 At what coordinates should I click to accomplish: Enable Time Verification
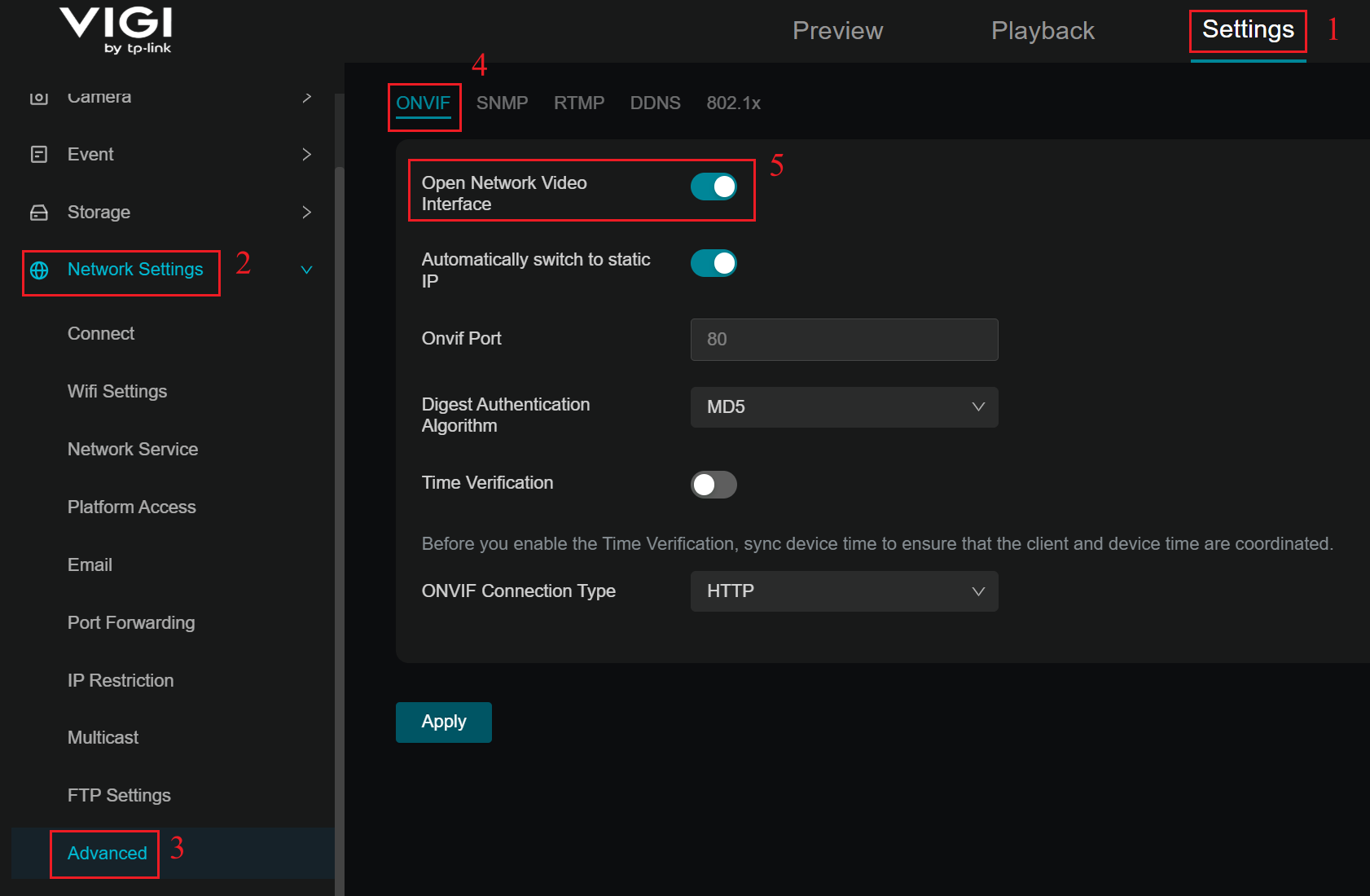[x=714, y=484]
